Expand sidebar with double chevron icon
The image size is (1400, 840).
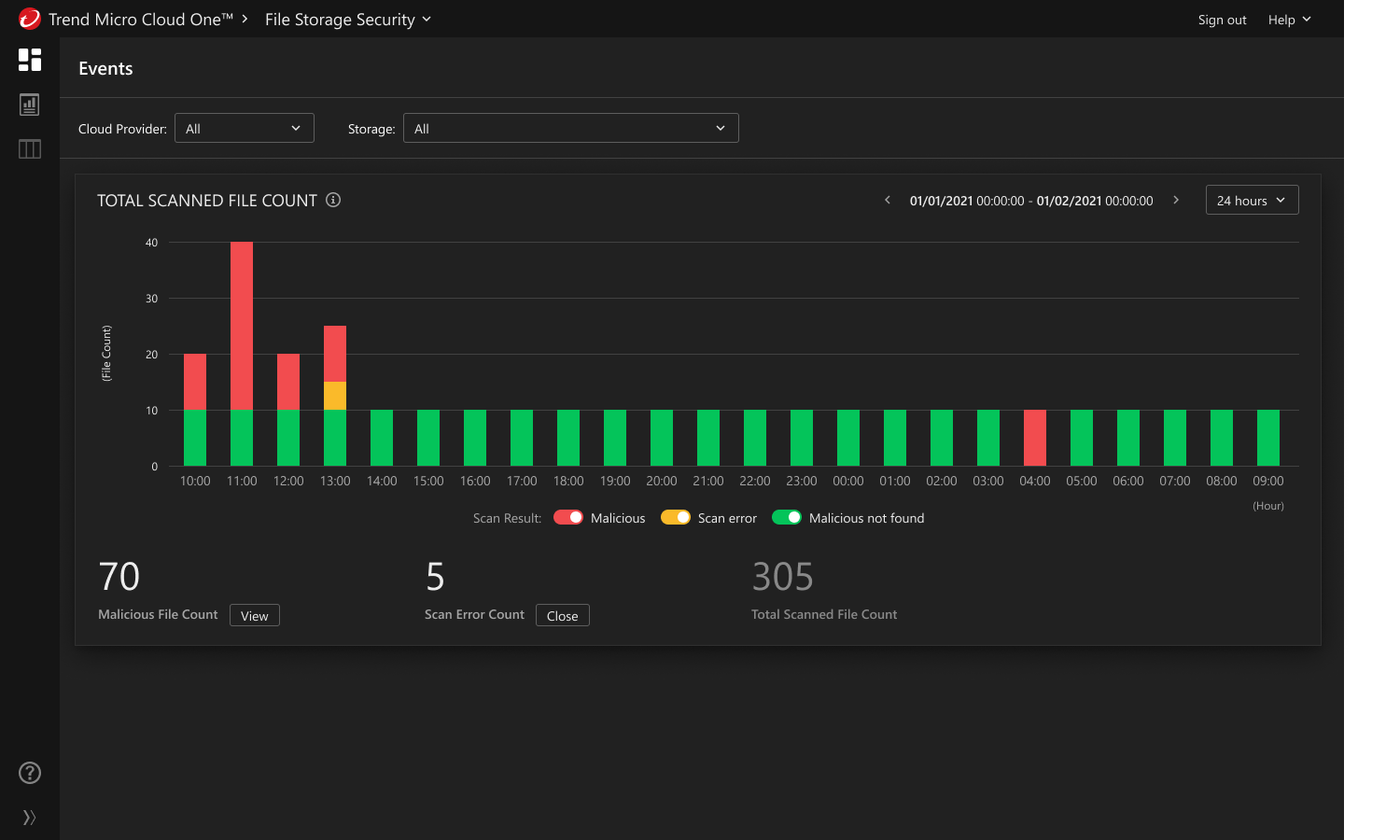[30, 818]
